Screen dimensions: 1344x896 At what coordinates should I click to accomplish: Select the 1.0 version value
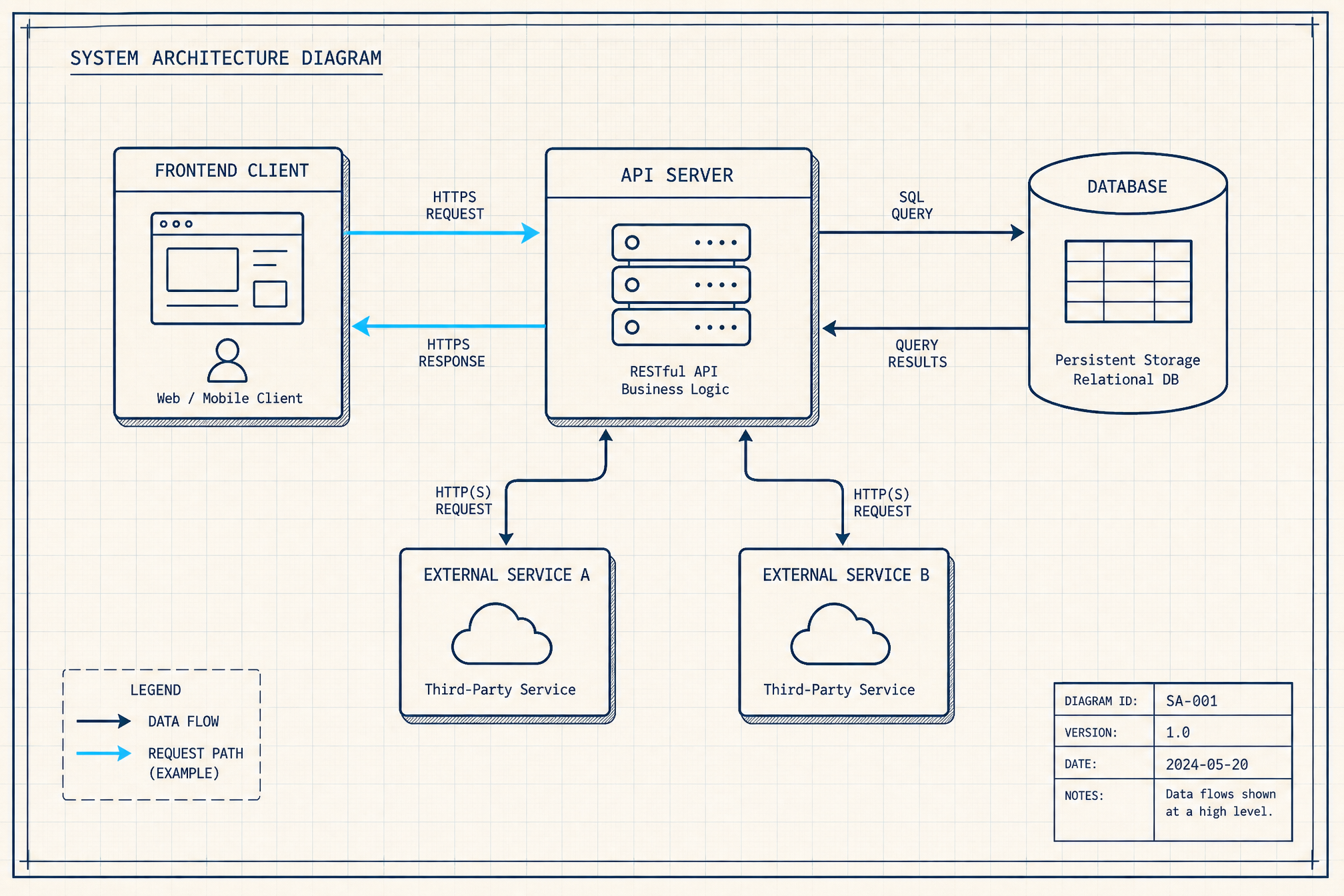1177,733
